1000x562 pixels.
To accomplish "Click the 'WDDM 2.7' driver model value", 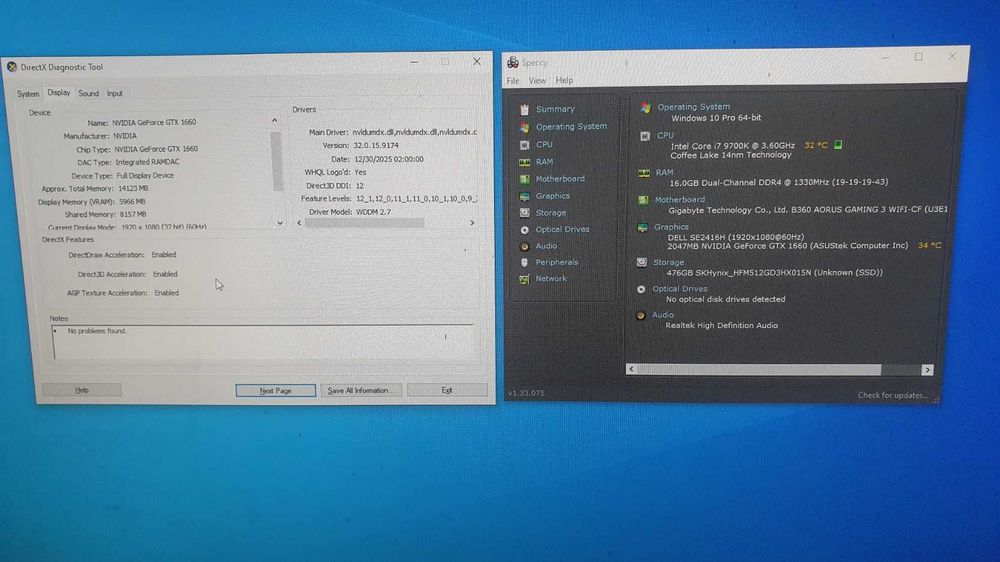I will pos(373,212).
